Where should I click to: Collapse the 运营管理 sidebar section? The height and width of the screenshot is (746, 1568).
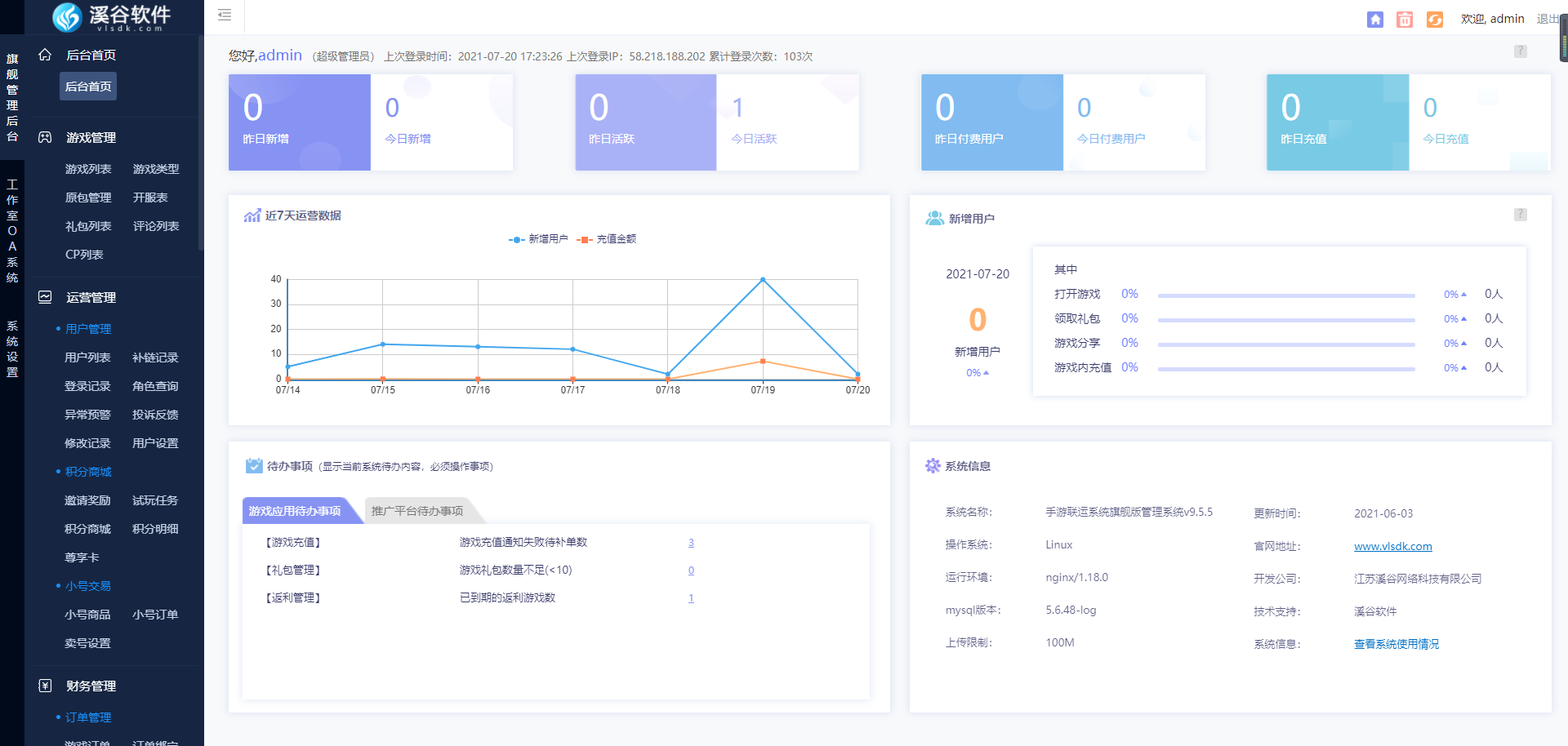click(x=91, y=298)
